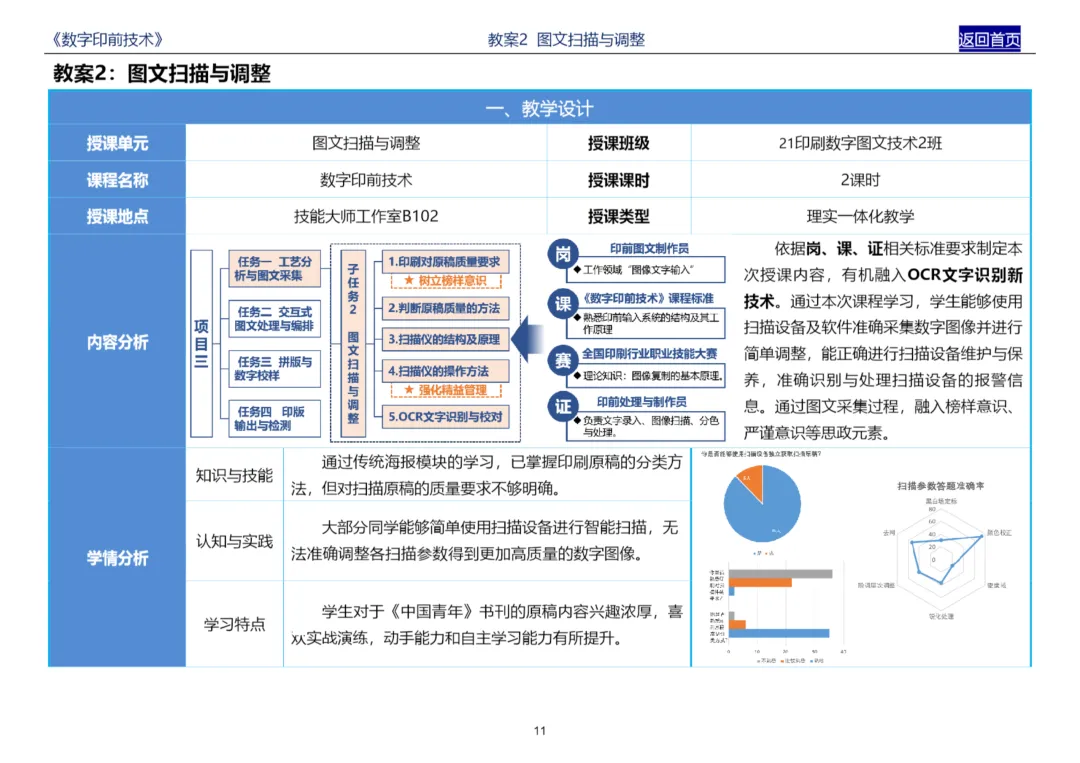Click the blue left-pointing arrow graphic

[526, 339]
